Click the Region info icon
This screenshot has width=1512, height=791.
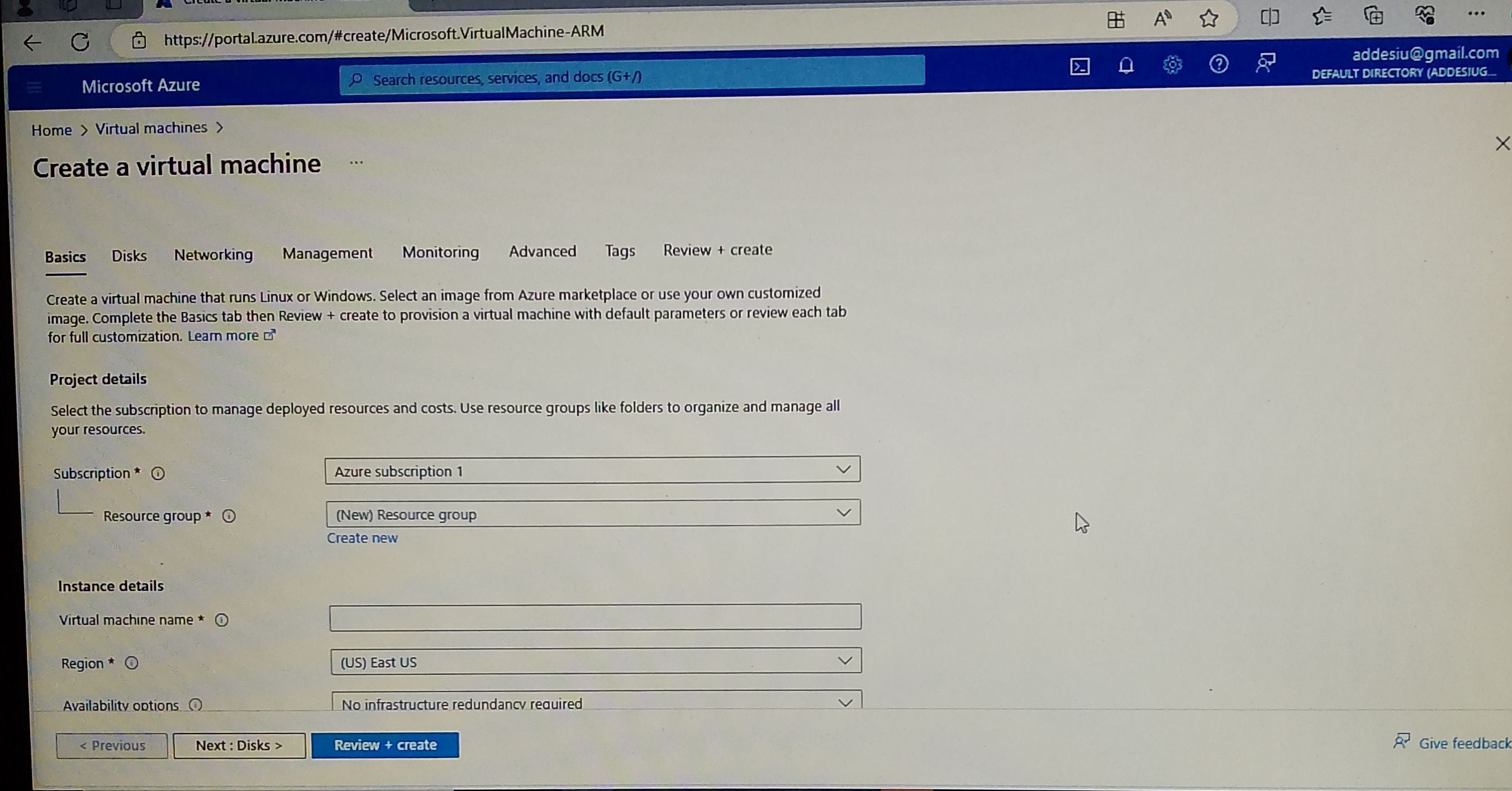click(131, 663)
